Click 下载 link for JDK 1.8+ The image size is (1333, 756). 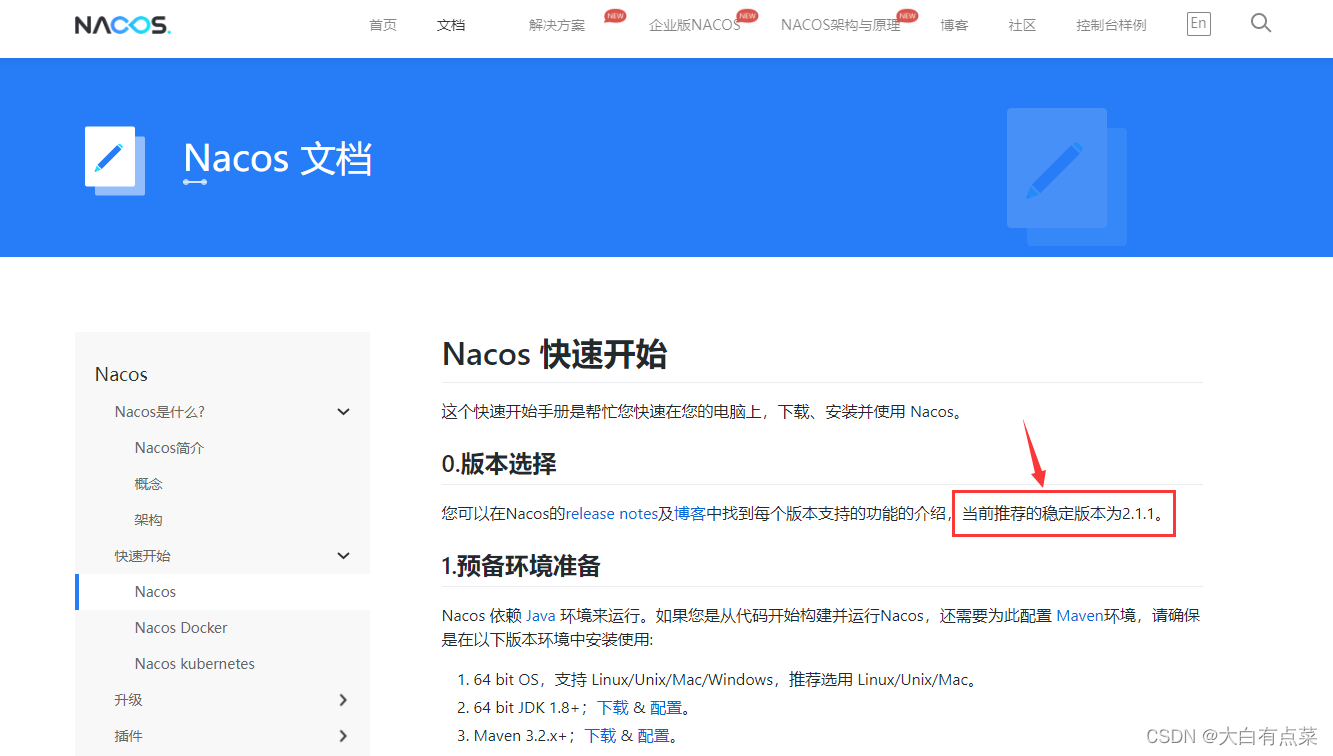coord(613,708)
